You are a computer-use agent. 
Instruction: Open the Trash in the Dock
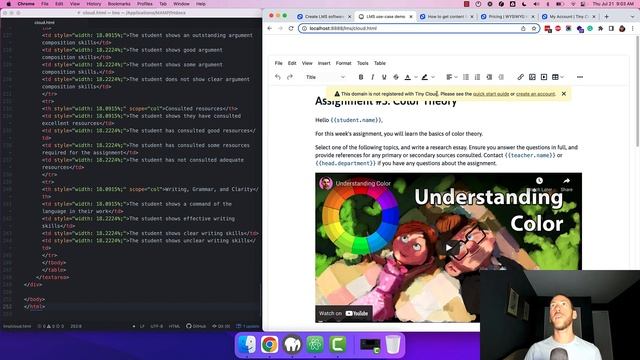click(393, 344)
